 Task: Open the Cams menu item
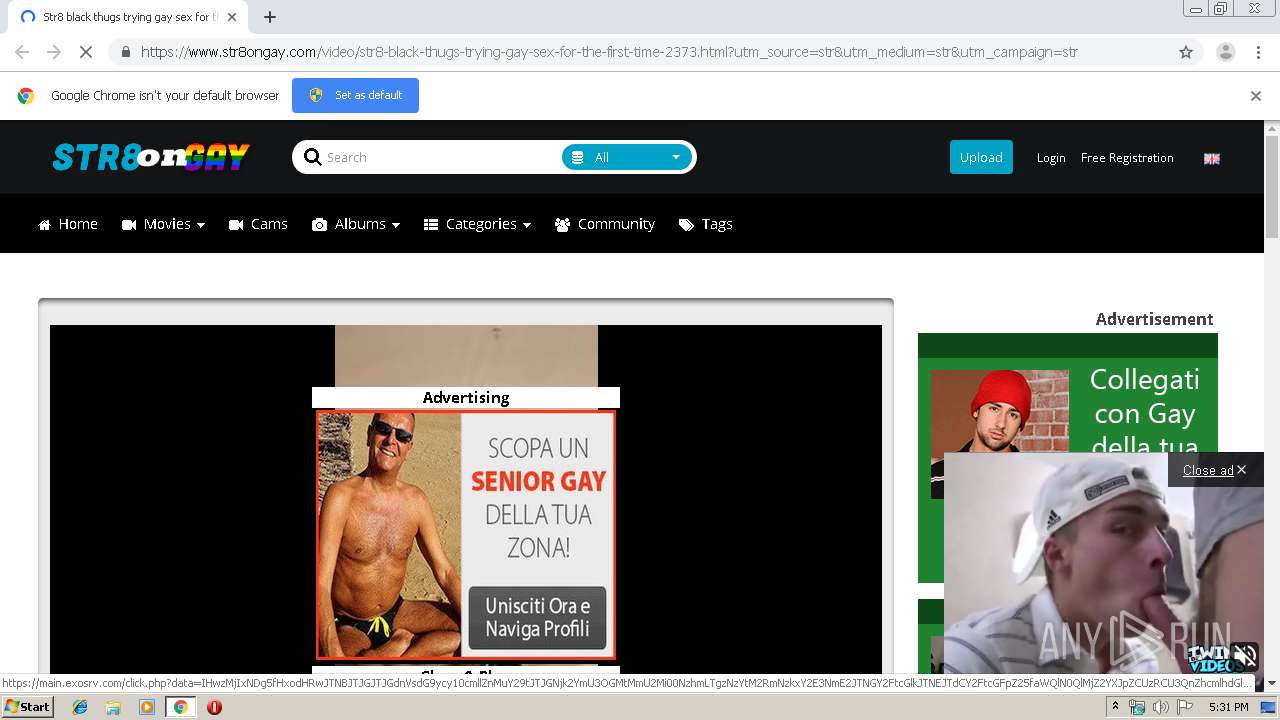coord(258,224)
